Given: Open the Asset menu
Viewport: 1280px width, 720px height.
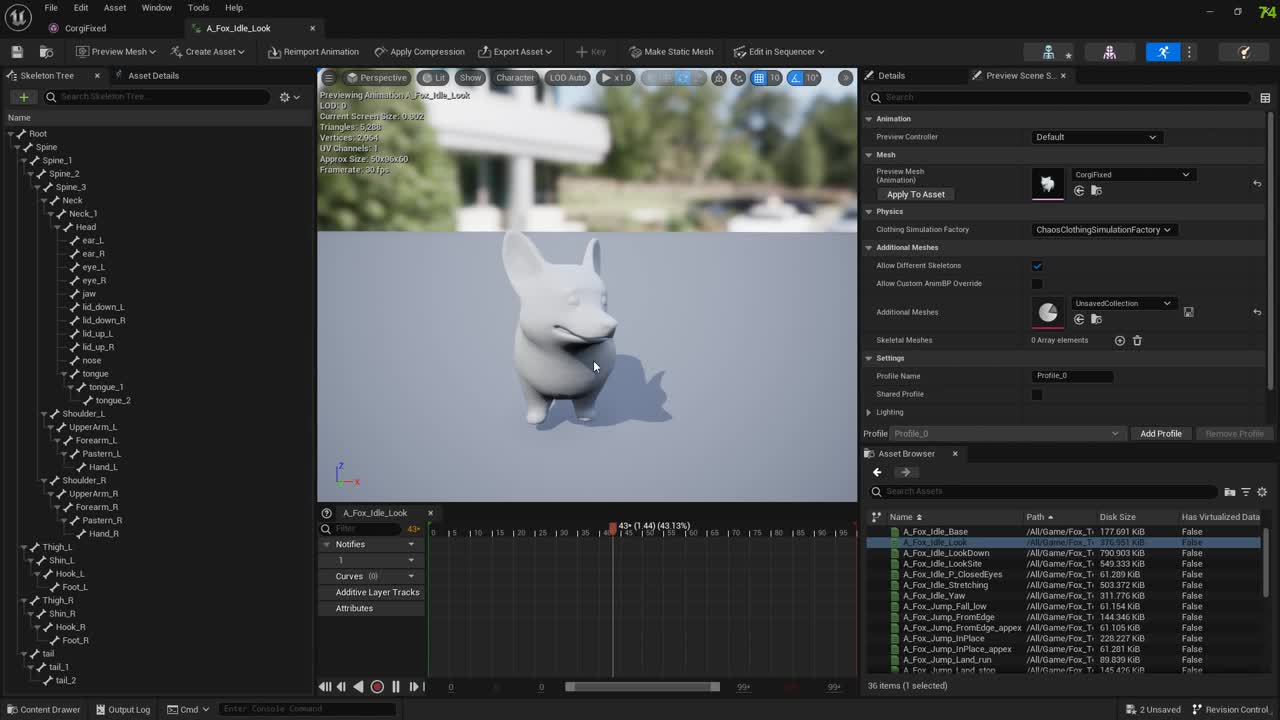Looking at the screenshot, I should coord(115,7).
